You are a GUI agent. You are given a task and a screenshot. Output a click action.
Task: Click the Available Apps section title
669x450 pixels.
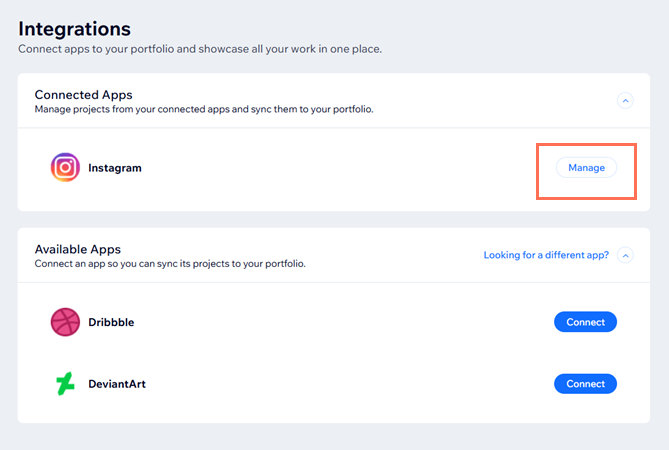(78, 249)
